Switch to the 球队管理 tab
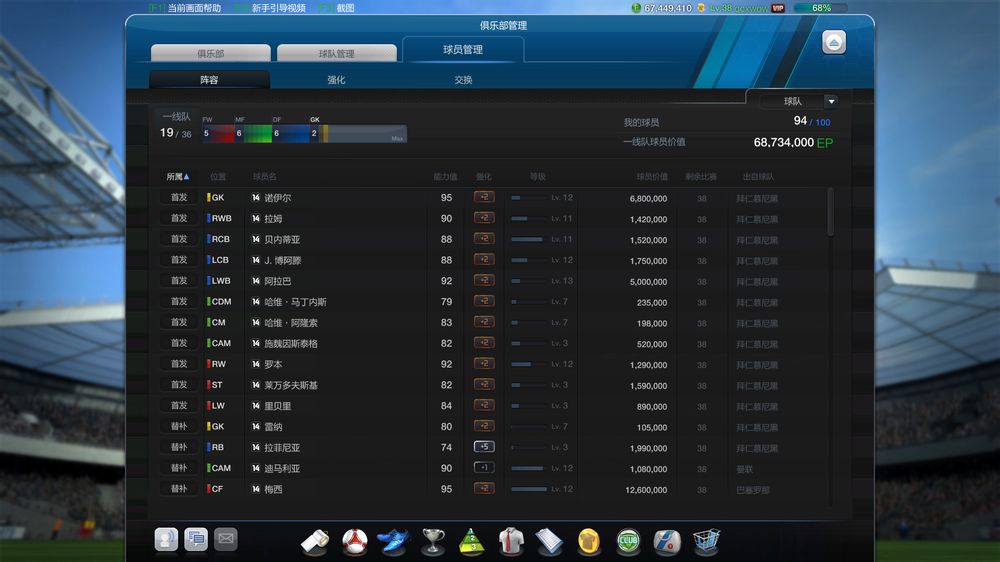The width and height of the screenshot is (1000, 562). coord(337,53)
